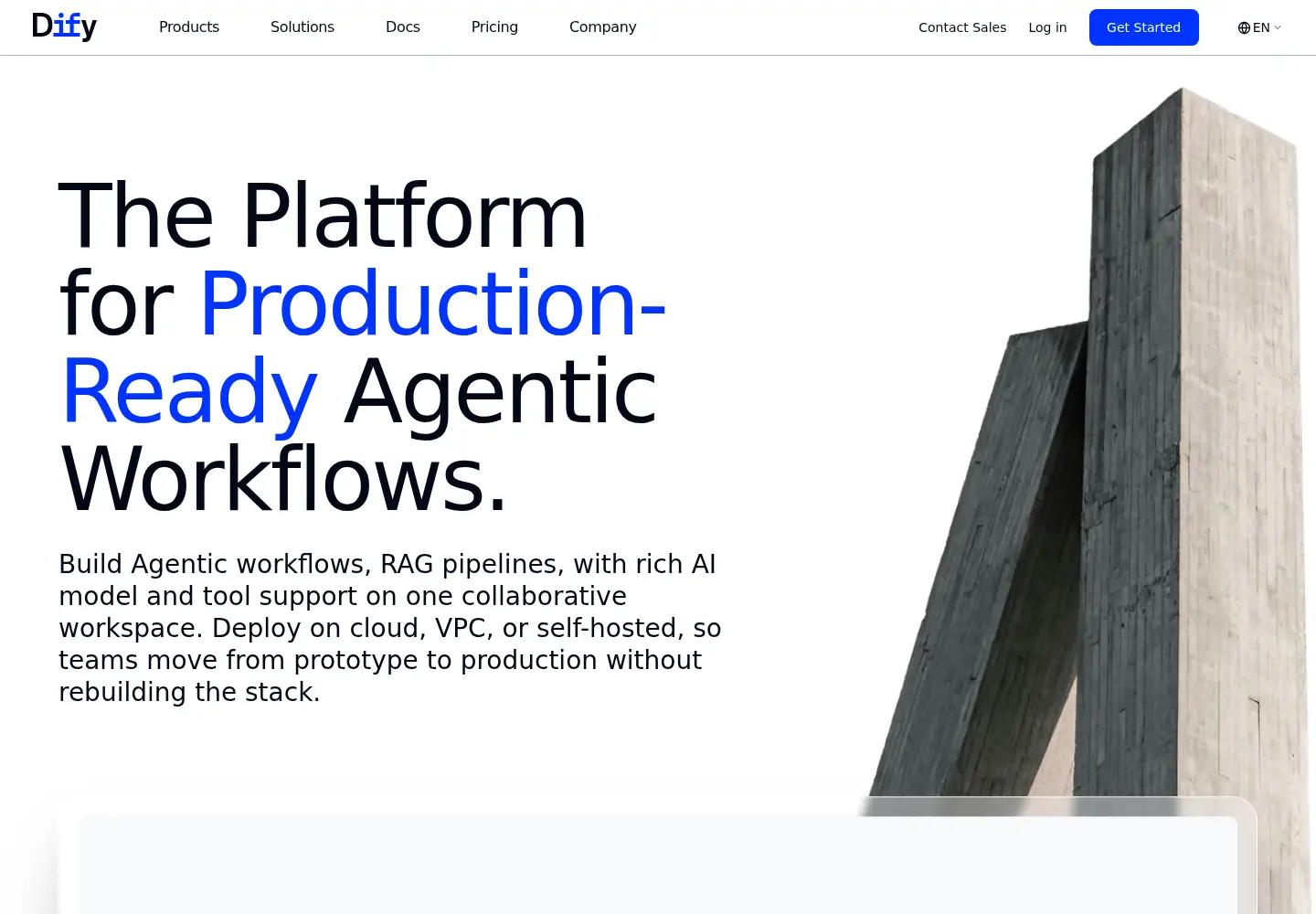Viewport: 1316px width, 914px height.
Task: Click the "The Platform" headline text
Action: pyautogui.click(x=323, y=217)
